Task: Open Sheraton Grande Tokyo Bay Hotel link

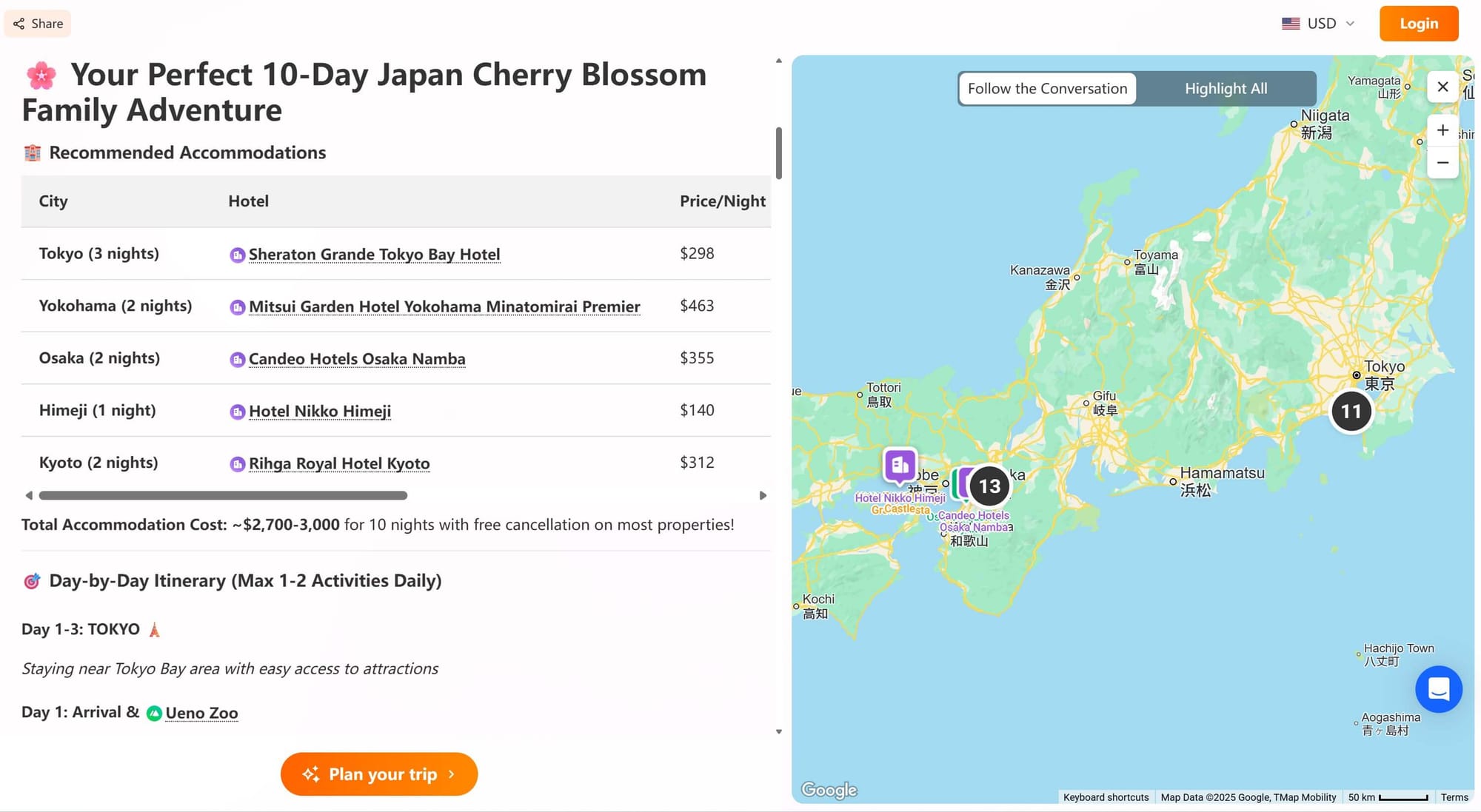Action: click(374, 255)
